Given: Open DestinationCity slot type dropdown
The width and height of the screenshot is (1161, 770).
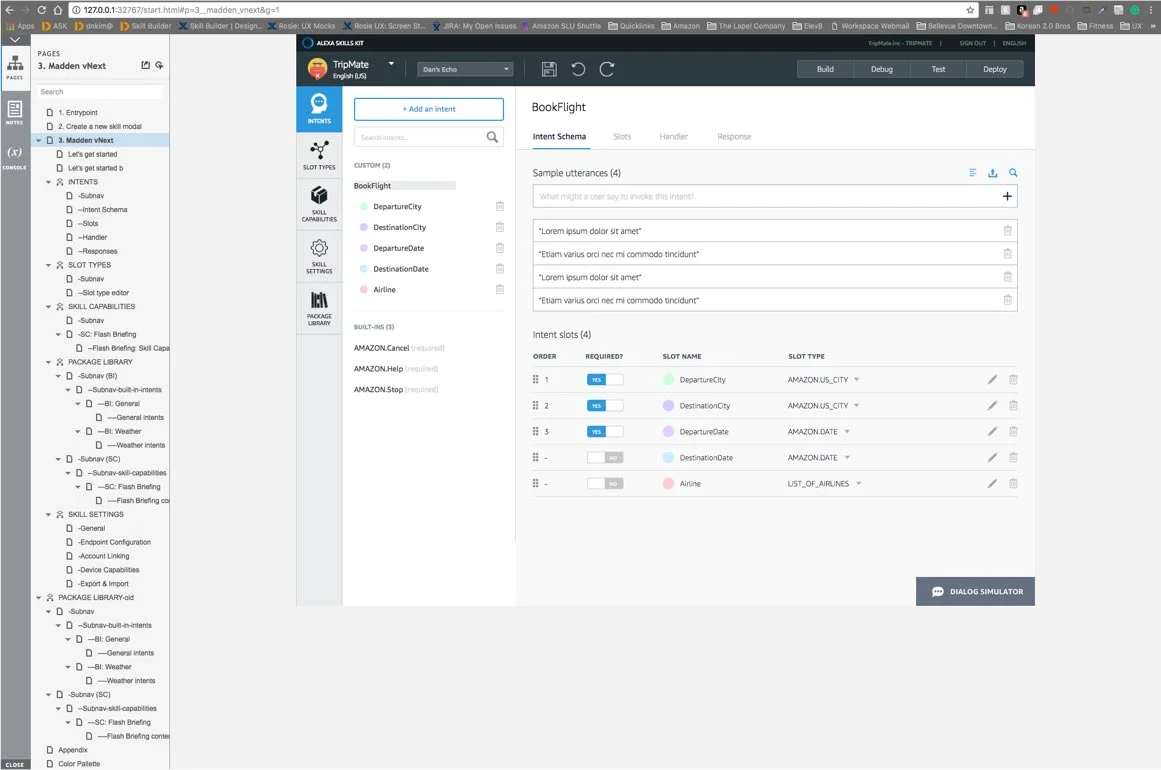Looking at the screenshot, I should 857,406.
